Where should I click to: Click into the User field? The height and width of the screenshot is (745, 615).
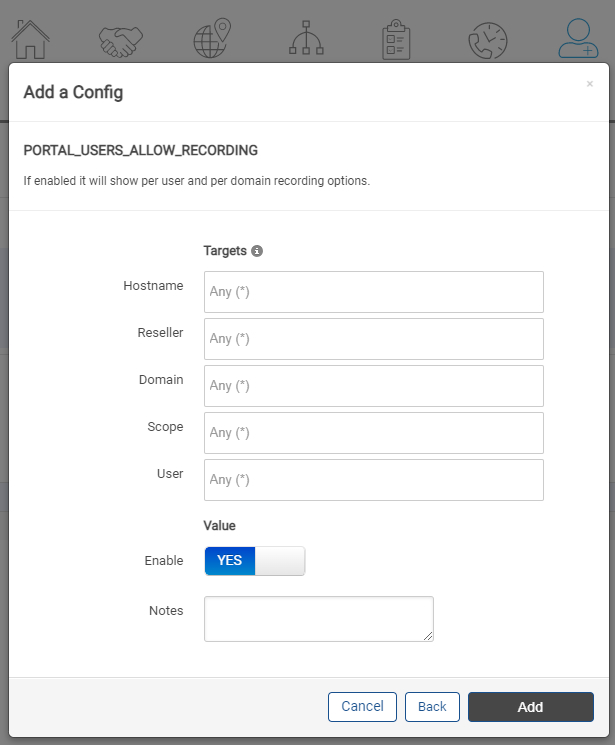tap(374, 480)
